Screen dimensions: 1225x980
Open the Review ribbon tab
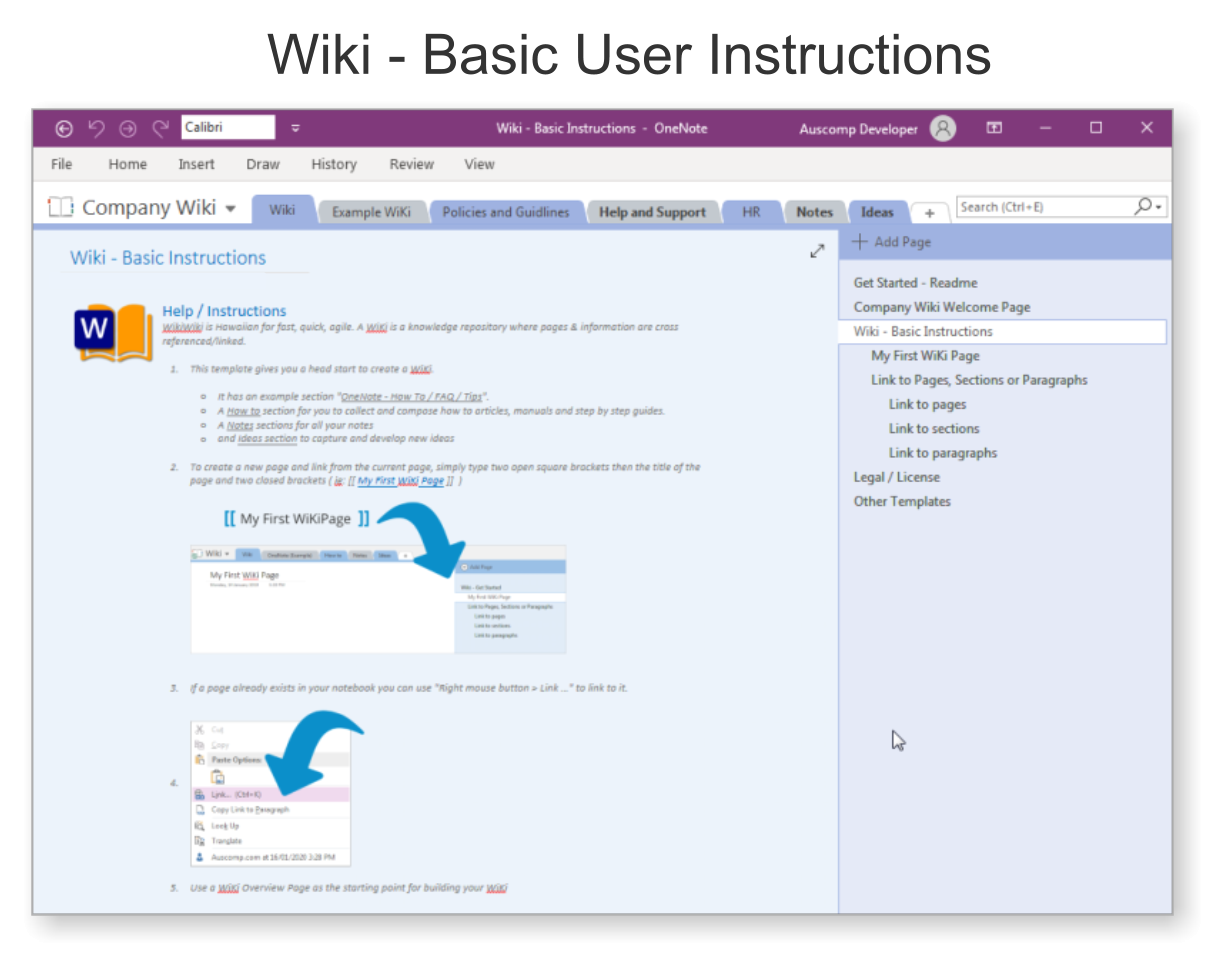[x=411, y=164]
